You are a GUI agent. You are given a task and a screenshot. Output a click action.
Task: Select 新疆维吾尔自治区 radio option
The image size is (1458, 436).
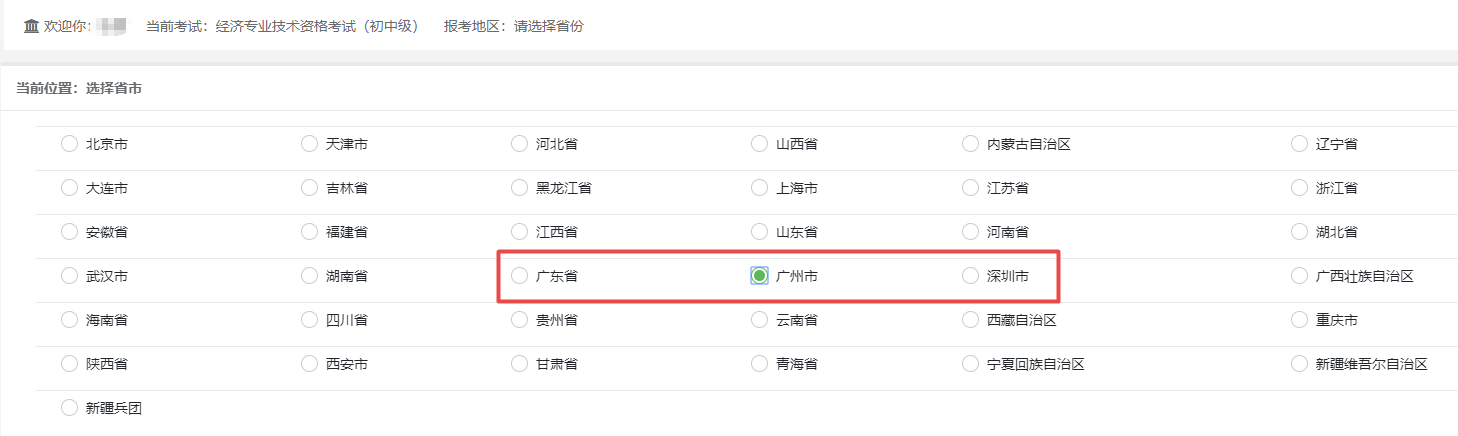pos(1299,364)
